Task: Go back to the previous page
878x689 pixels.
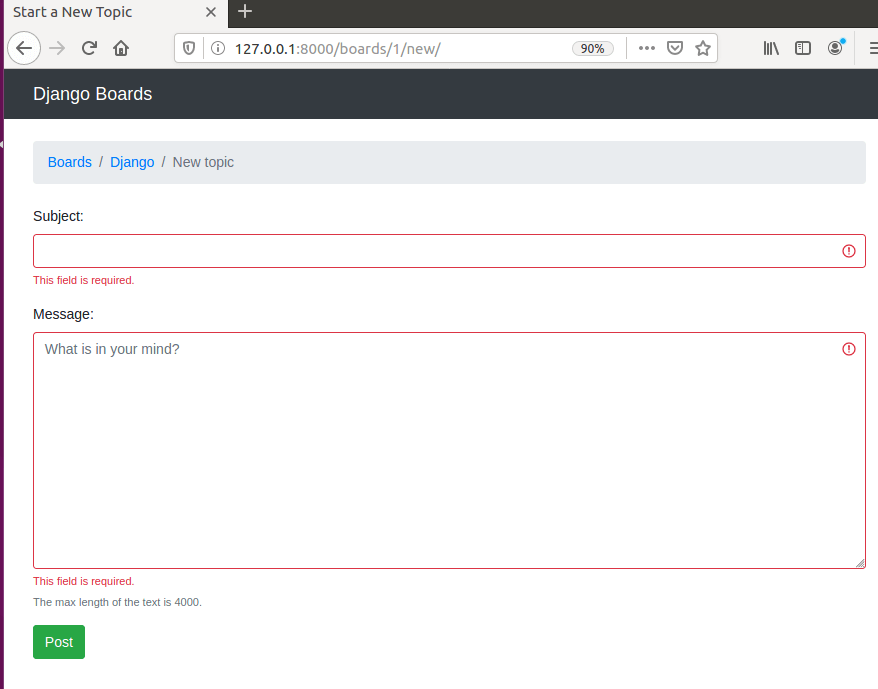Action: 24,49
